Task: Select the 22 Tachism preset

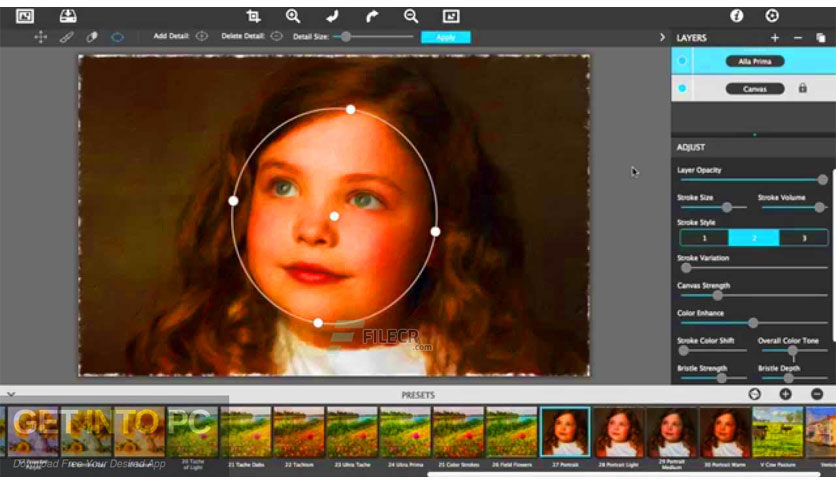Action: (299, 432)
